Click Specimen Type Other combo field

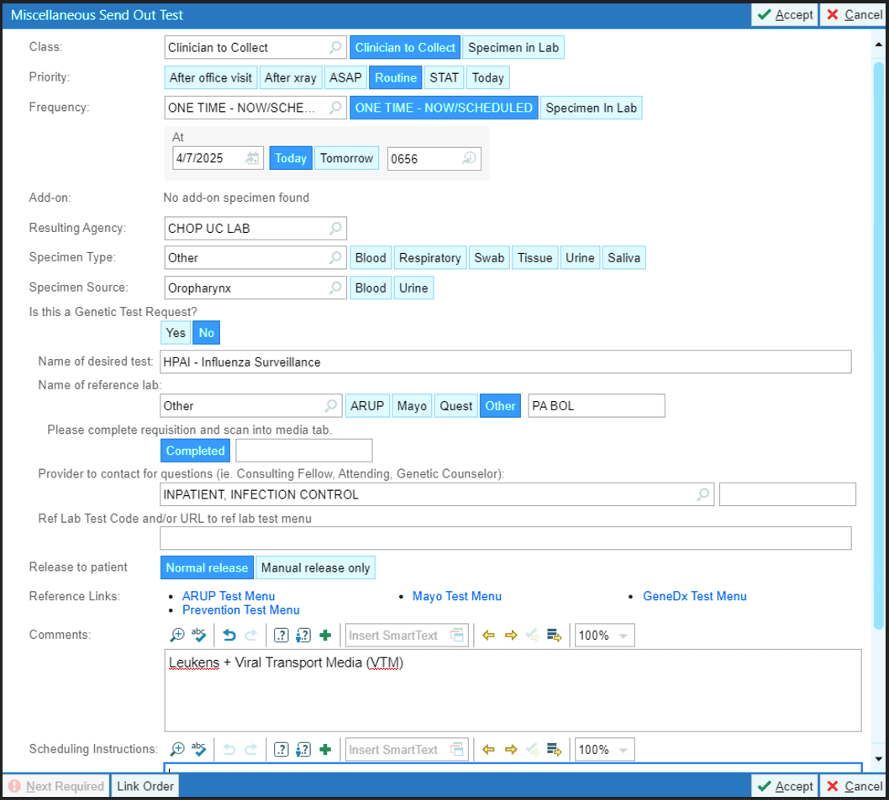[255, 257]
